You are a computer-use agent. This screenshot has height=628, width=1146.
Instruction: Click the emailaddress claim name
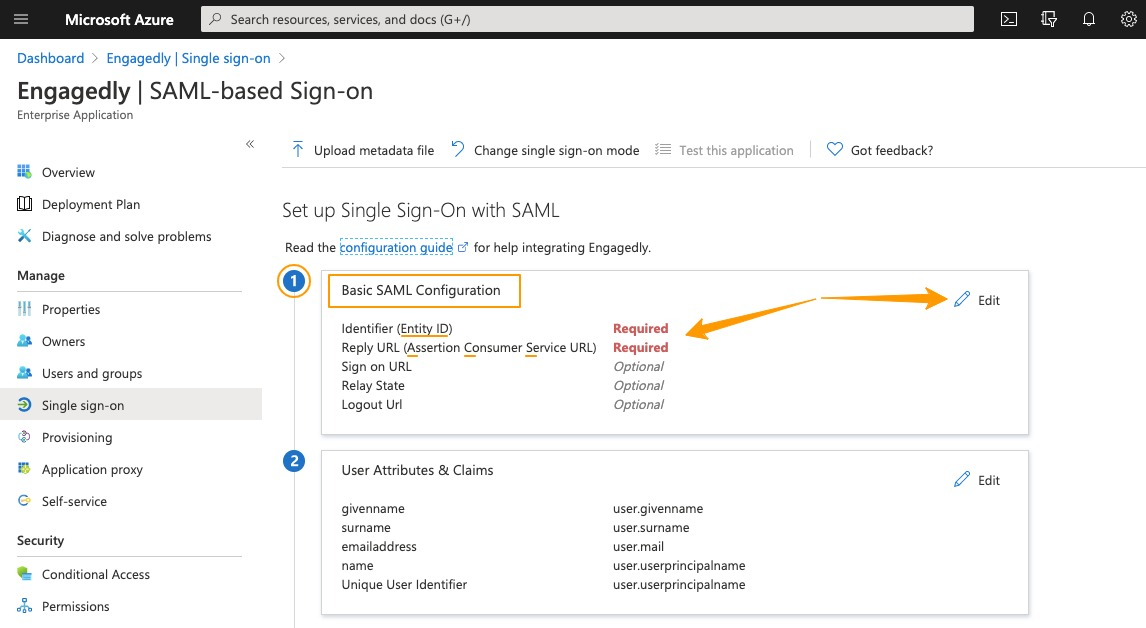coord(379,547)
